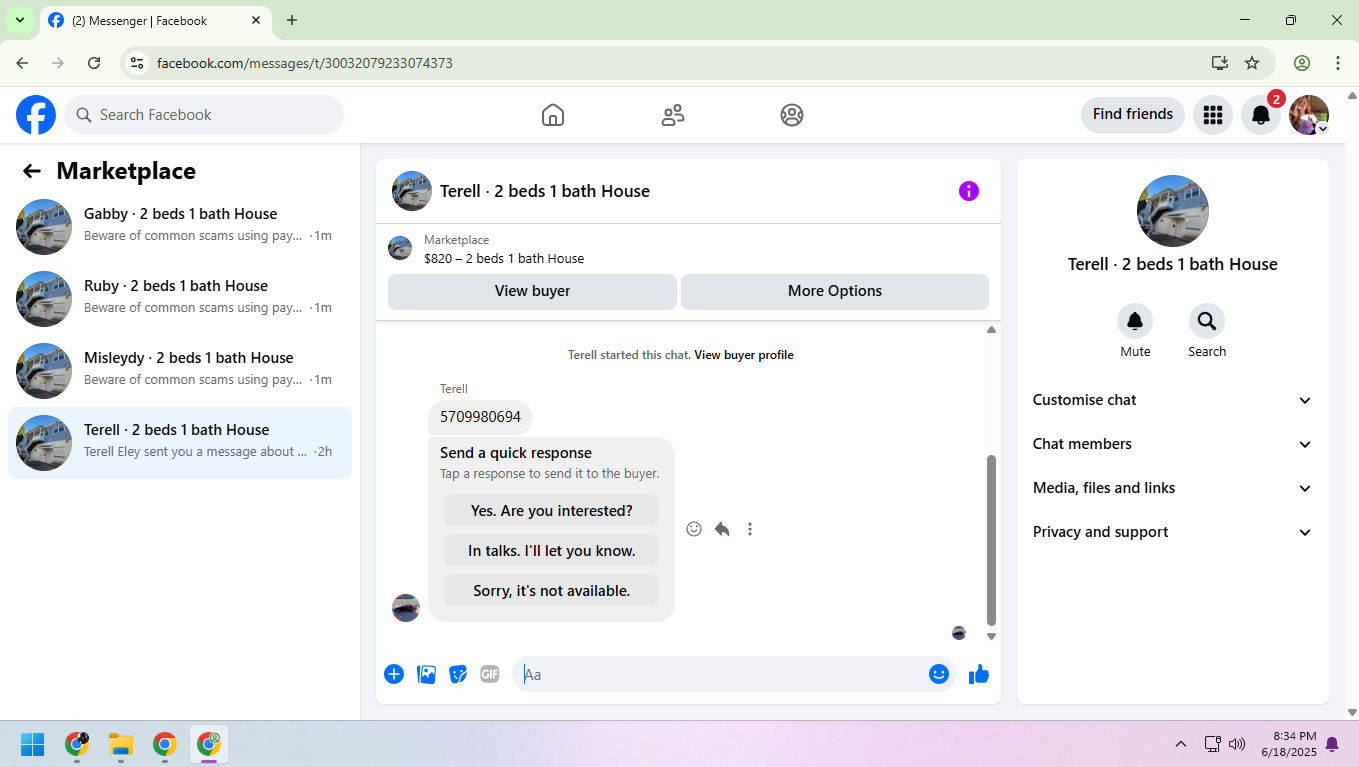Open the Chrome three-dot menu
This screenshot has height=767, width=1359.
[x=1338, y=63]
